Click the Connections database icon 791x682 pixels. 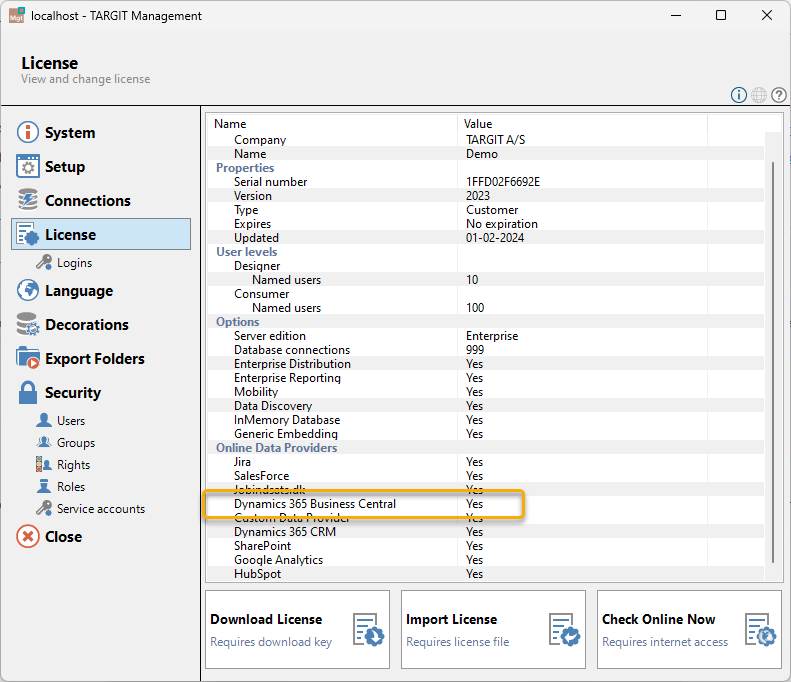click(x=28, y=200)
